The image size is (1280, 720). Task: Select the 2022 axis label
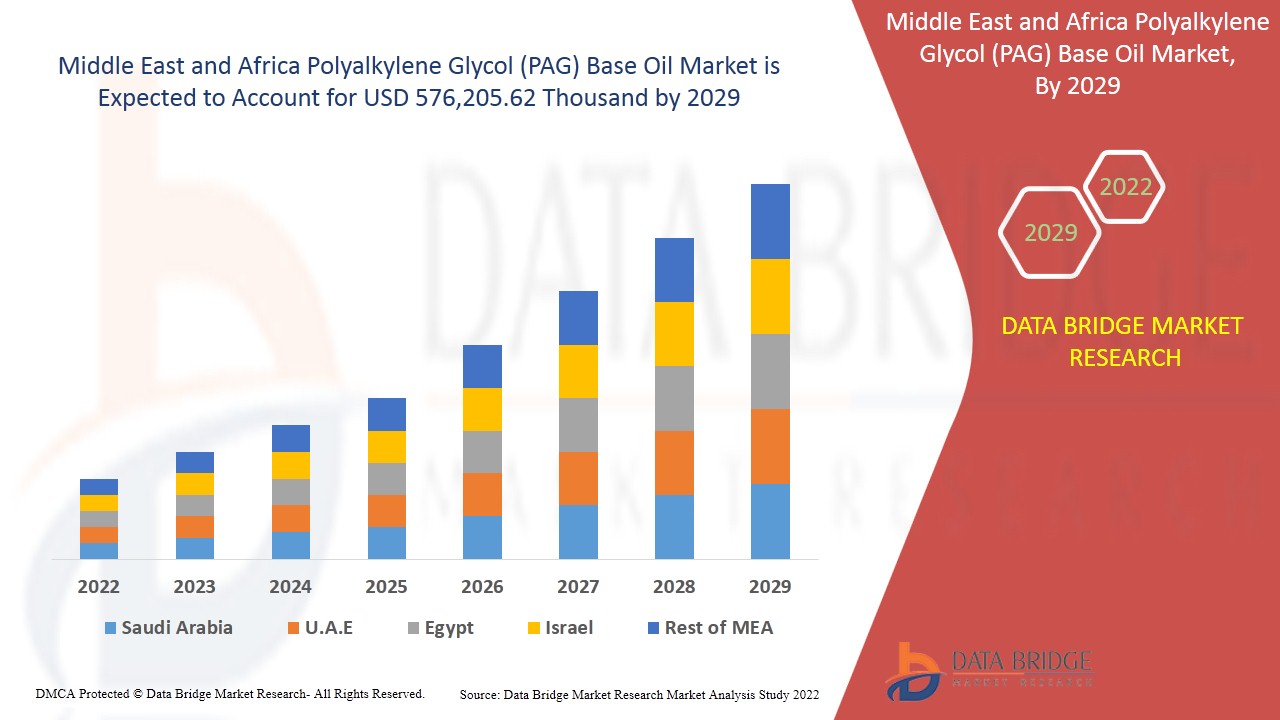(97, 588)
